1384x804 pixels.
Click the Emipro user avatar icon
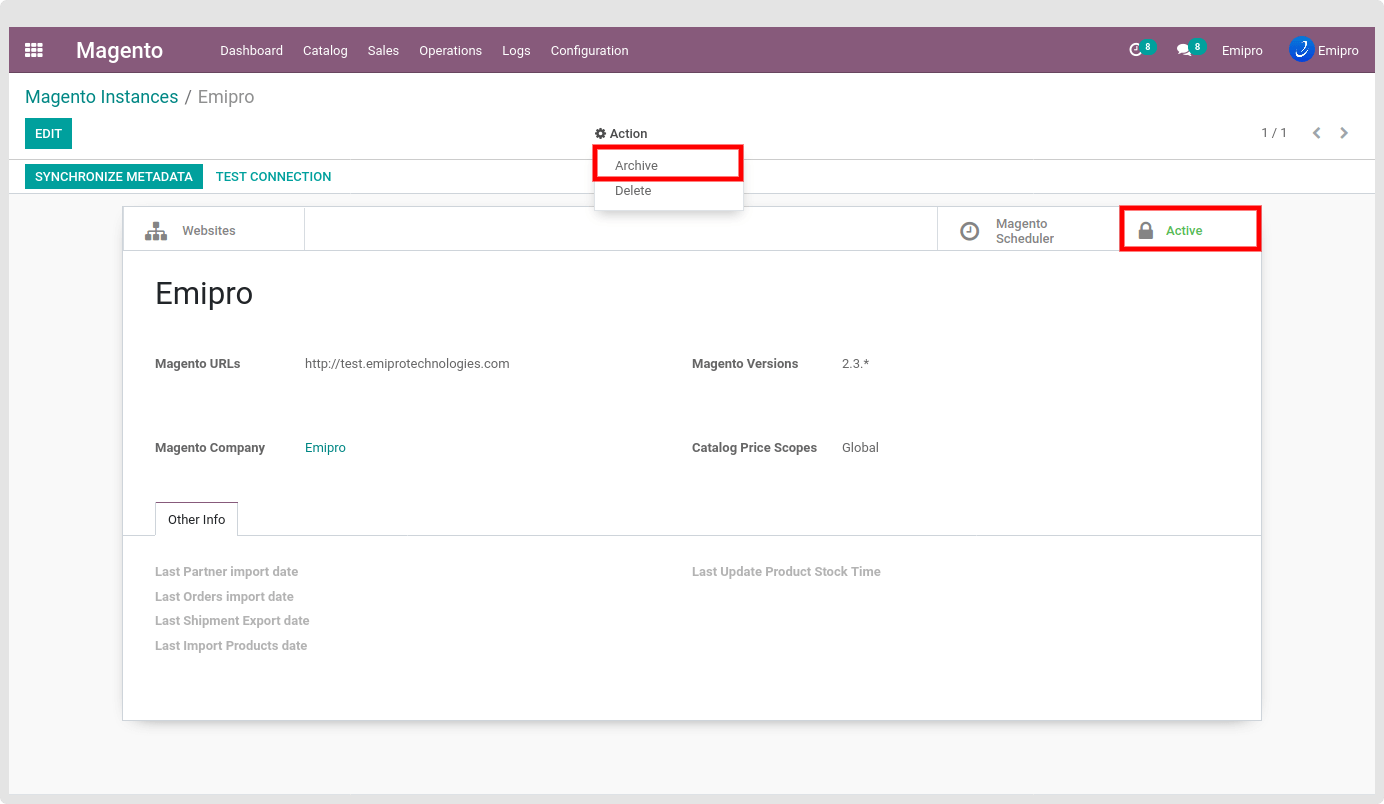tap(1301, 49)
